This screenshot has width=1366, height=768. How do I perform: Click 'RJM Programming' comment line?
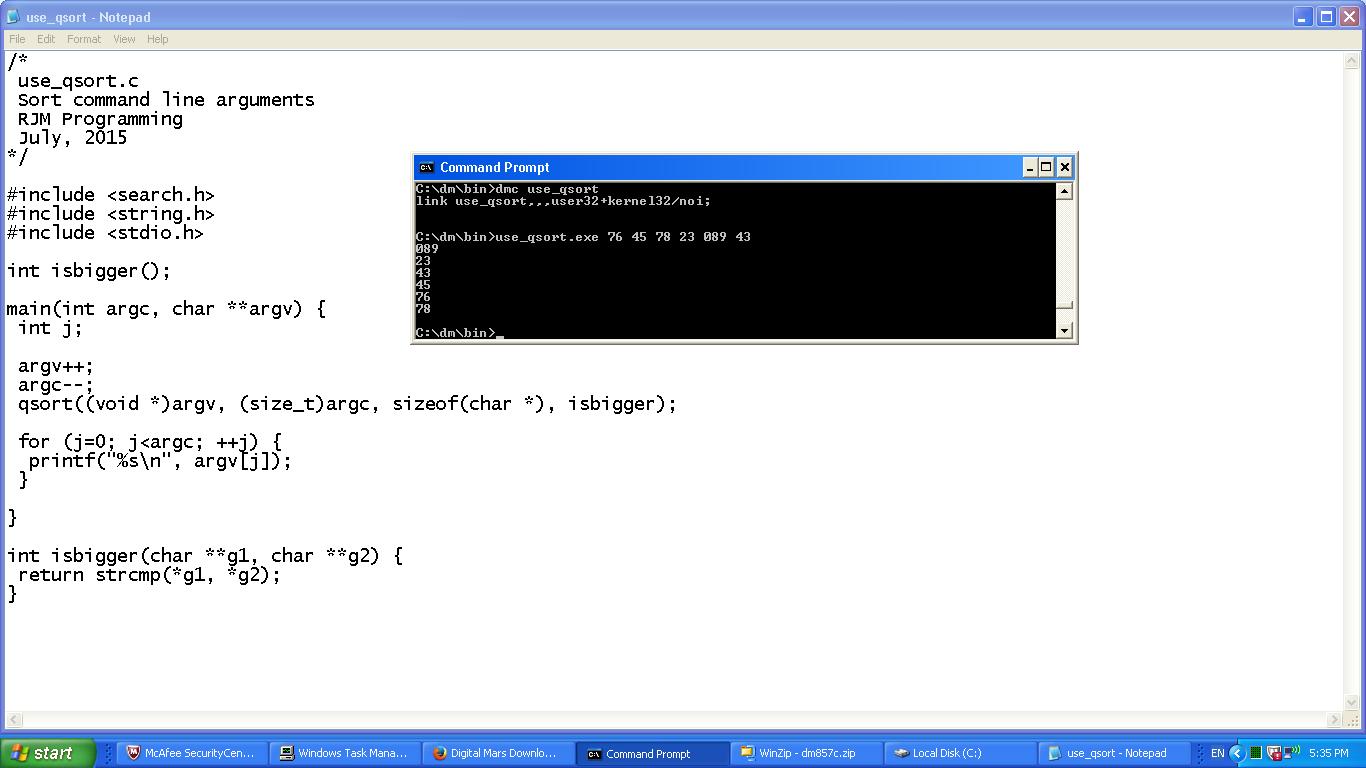point(100,119)
